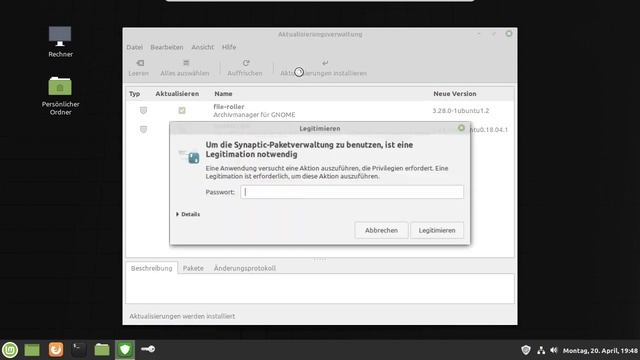Viewport: 640px width, 360px height.
Task: Launch the terminal from the taskbar
Action: point(79,350)
